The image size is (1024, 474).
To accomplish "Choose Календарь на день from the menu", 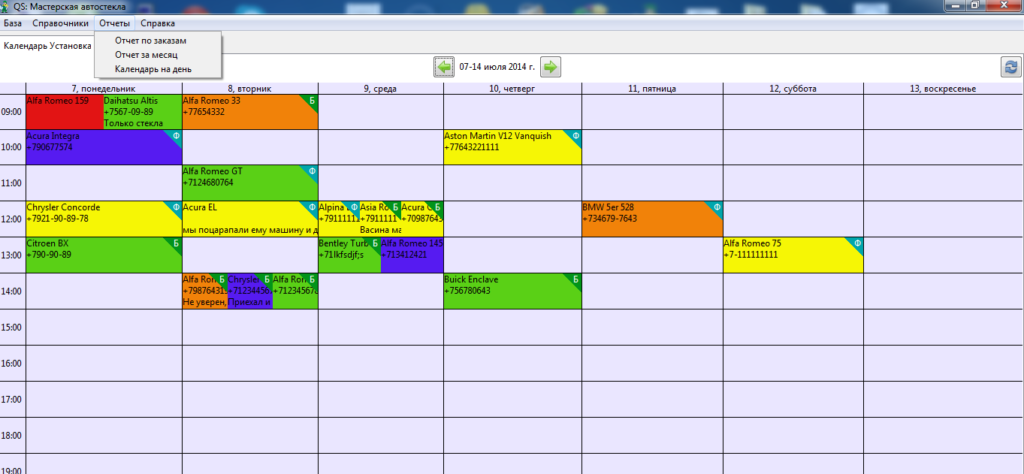I will tap(153, 69).
